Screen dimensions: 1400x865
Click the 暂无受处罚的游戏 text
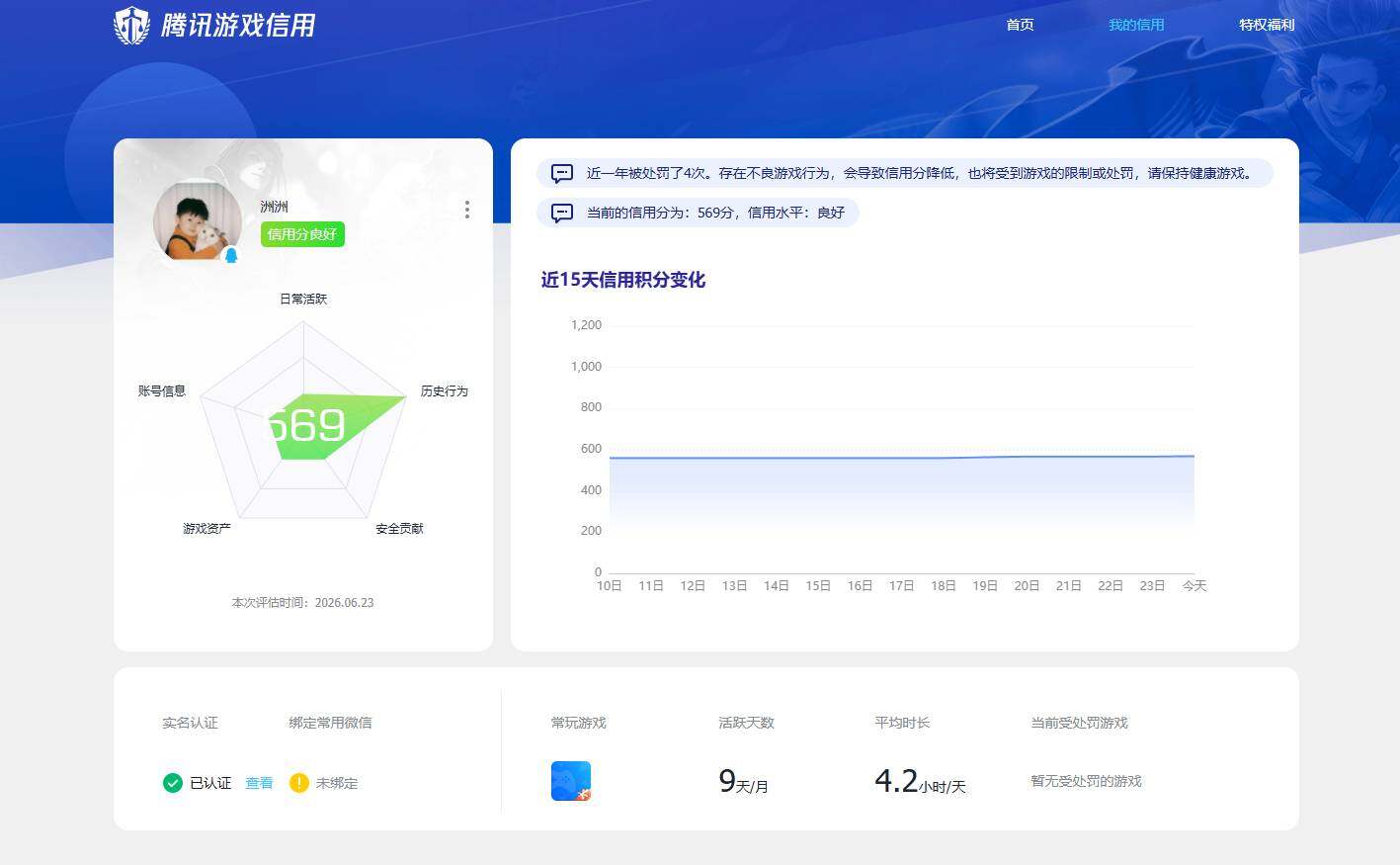point(1086,781)
